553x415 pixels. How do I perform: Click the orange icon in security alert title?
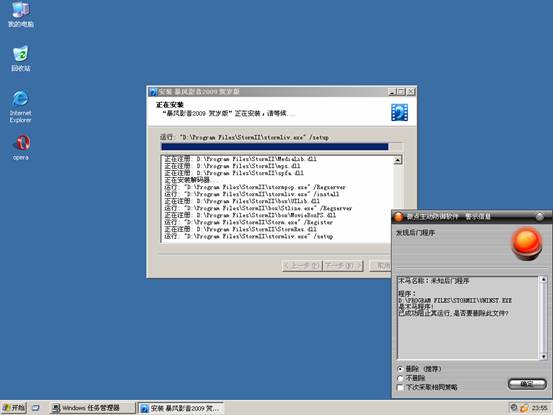tap(399, 216)
